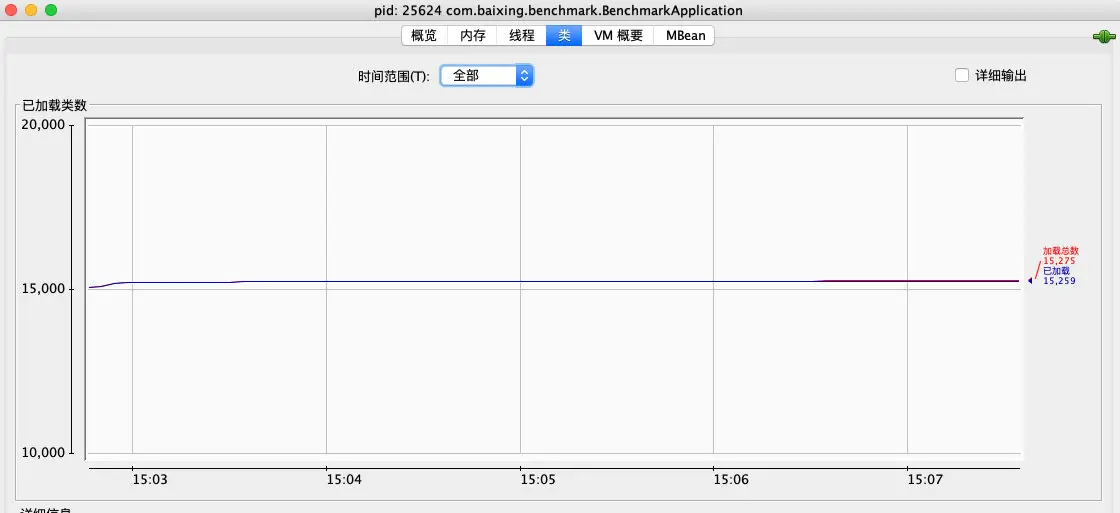Click the 15:07 time axis label
This screenshot has width=1120, height=513.
tap(925, 480)
